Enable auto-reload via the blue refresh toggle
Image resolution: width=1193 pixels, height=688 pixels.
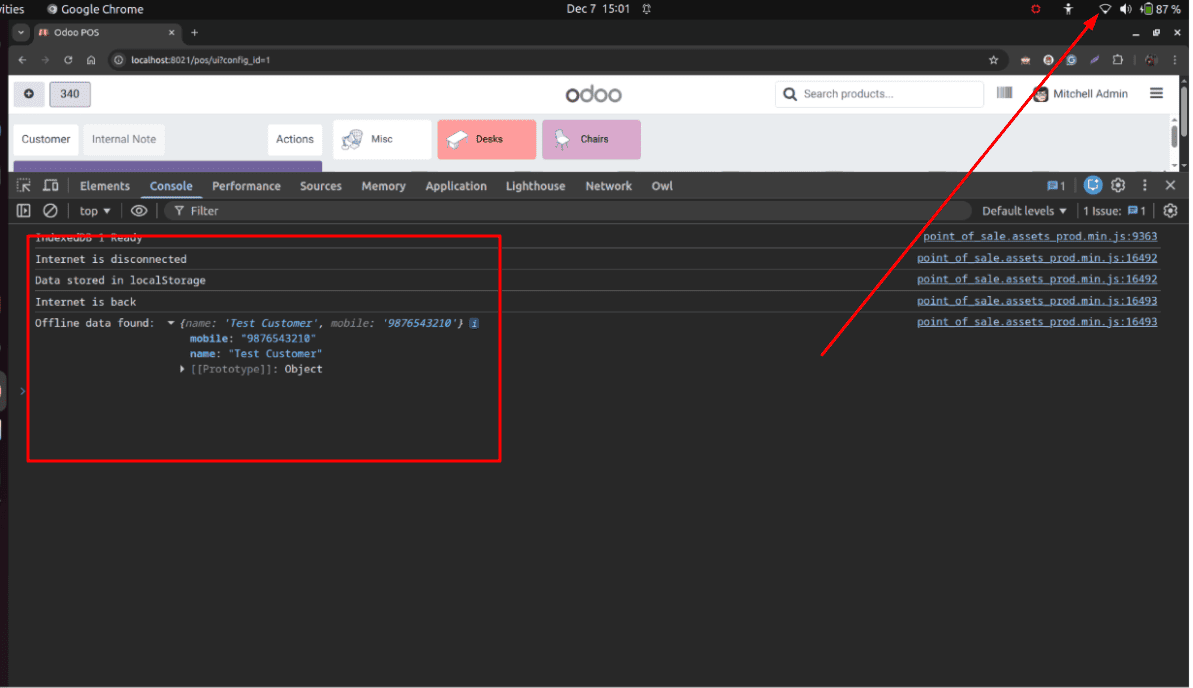(x=1092, y=185)
